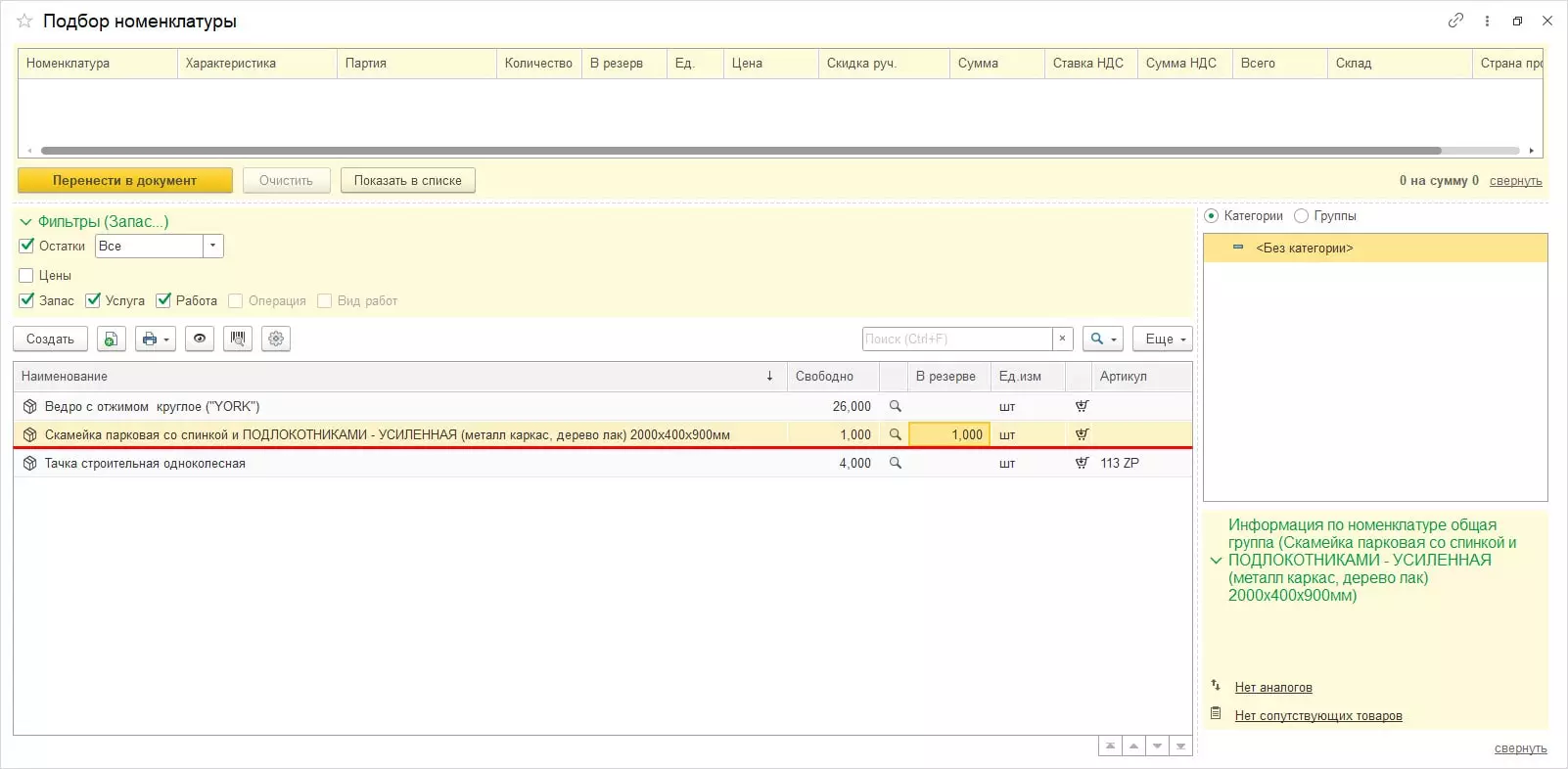Click the Очистить button
Screen dimensions: 1568x769
click(x=286, y=180)
